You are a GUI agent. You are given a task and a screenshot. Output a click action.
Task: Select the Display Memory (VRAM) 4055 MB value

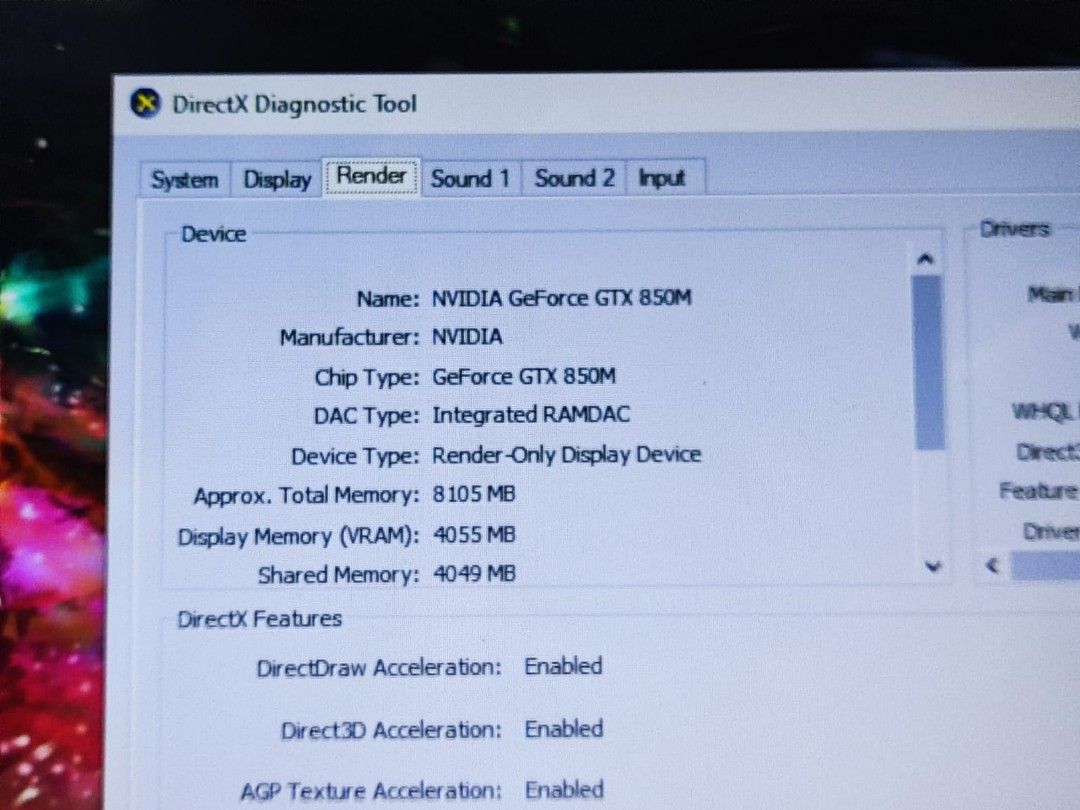pyautogui.click(x=477, y=535)
